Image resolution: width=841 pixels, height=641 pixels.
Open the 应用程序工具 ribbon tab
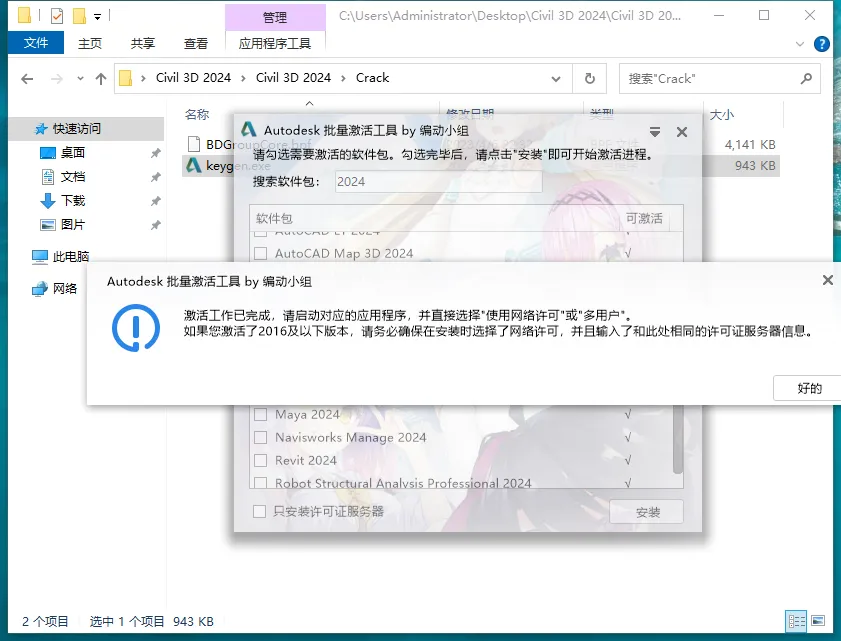[x=275, y=43]
